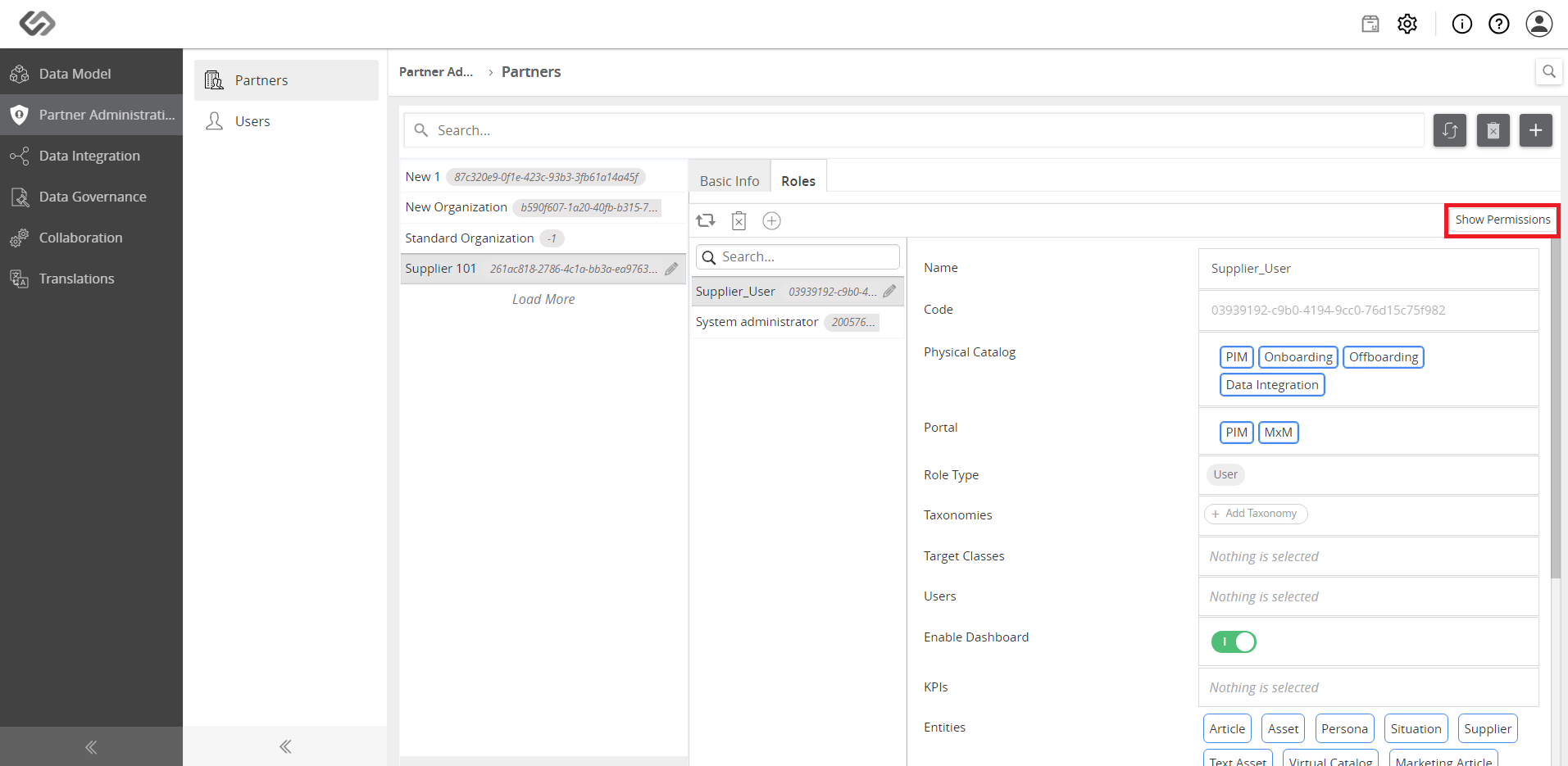The image size is (1568, 766).
Task: Go to Data Integration module
Action: [91, 156]
